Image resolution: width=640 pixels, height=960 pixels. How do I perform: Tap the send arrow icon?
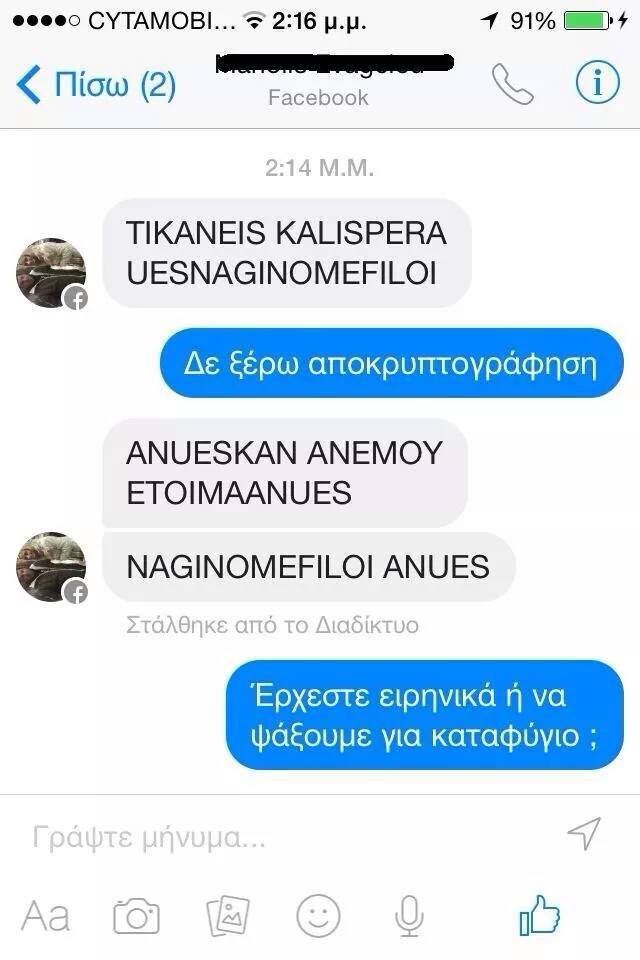(x=584, y=833)
